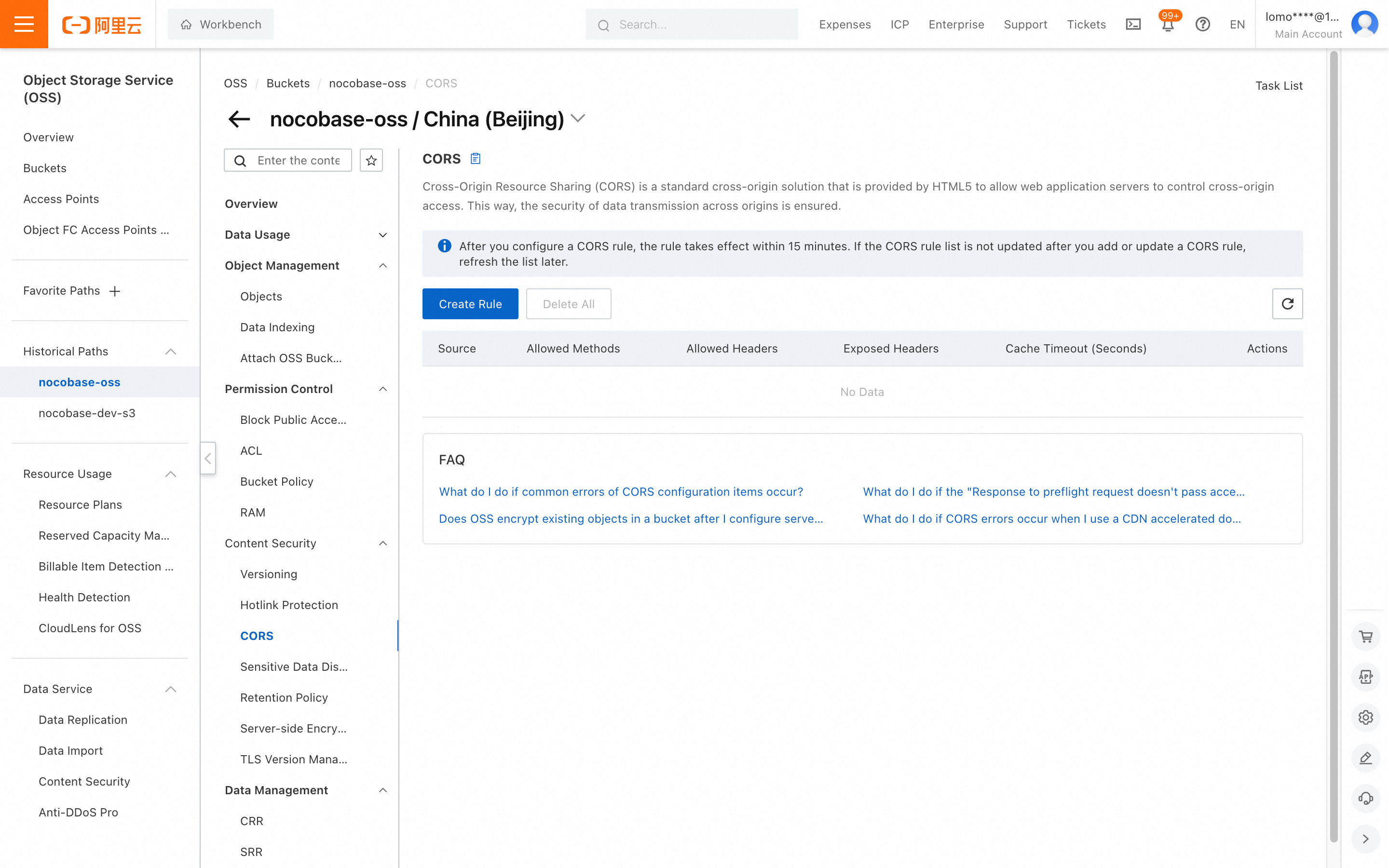The image size is (1389, 868).
Task: Open the shopping cart sidebar icon
Action: (x=1365, y=637)
